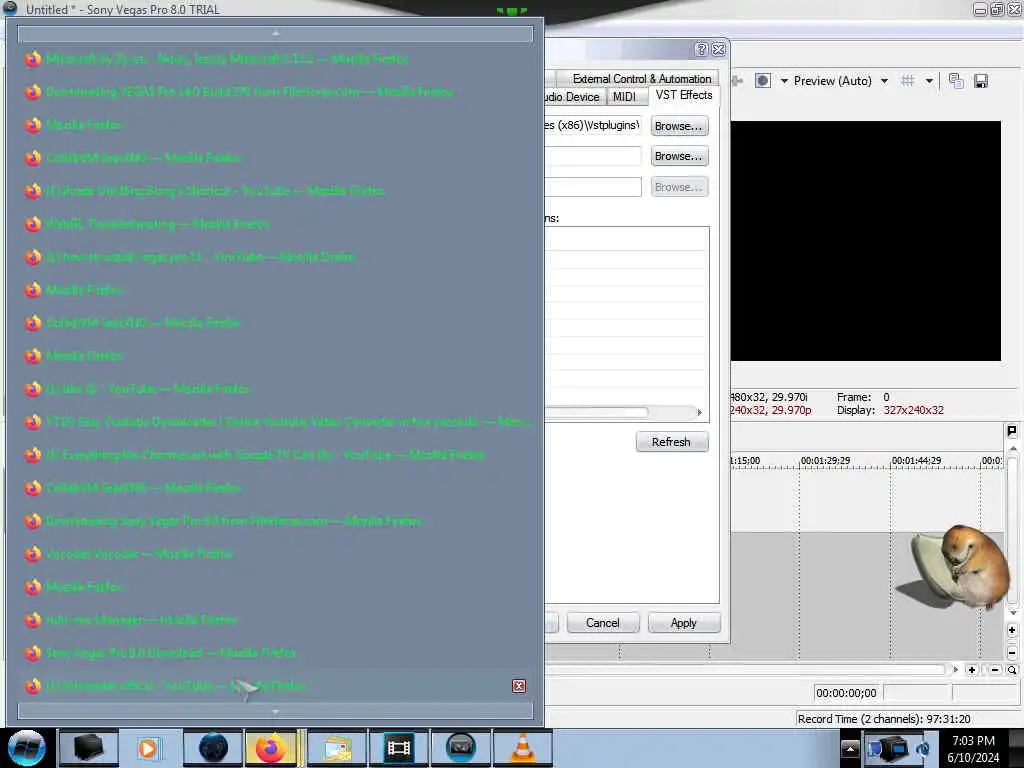Select the Sony Vegas Pro 8.0 Download entry
1024x768 pixels.
275,652
